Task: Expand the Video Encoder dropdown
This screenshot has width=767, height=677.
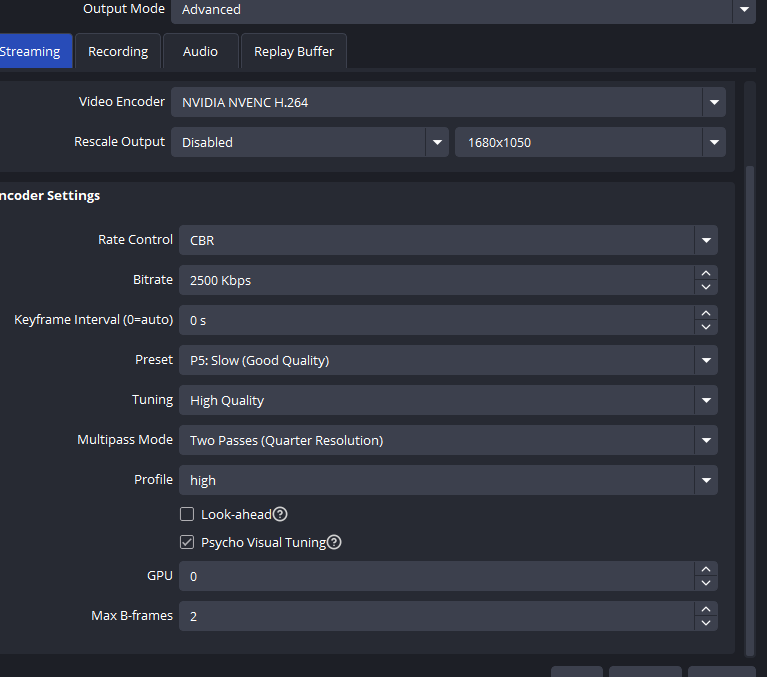Action: coord(447,102)
